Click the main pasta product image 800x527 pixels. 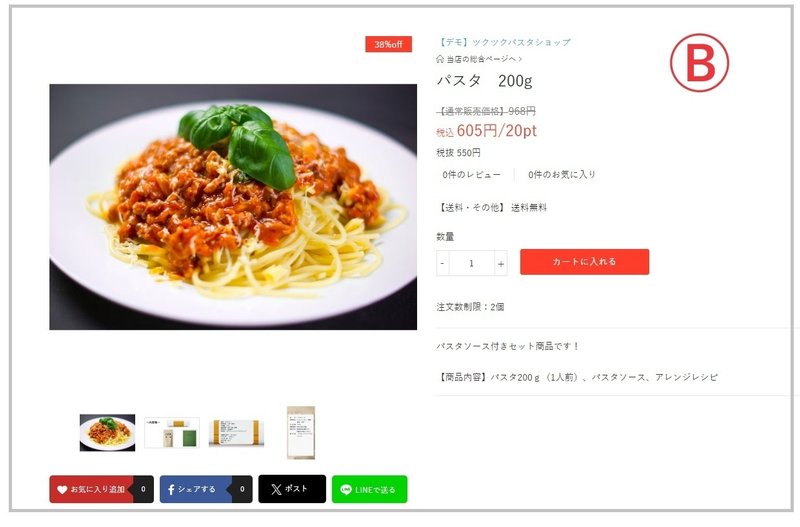pos(233,207)
